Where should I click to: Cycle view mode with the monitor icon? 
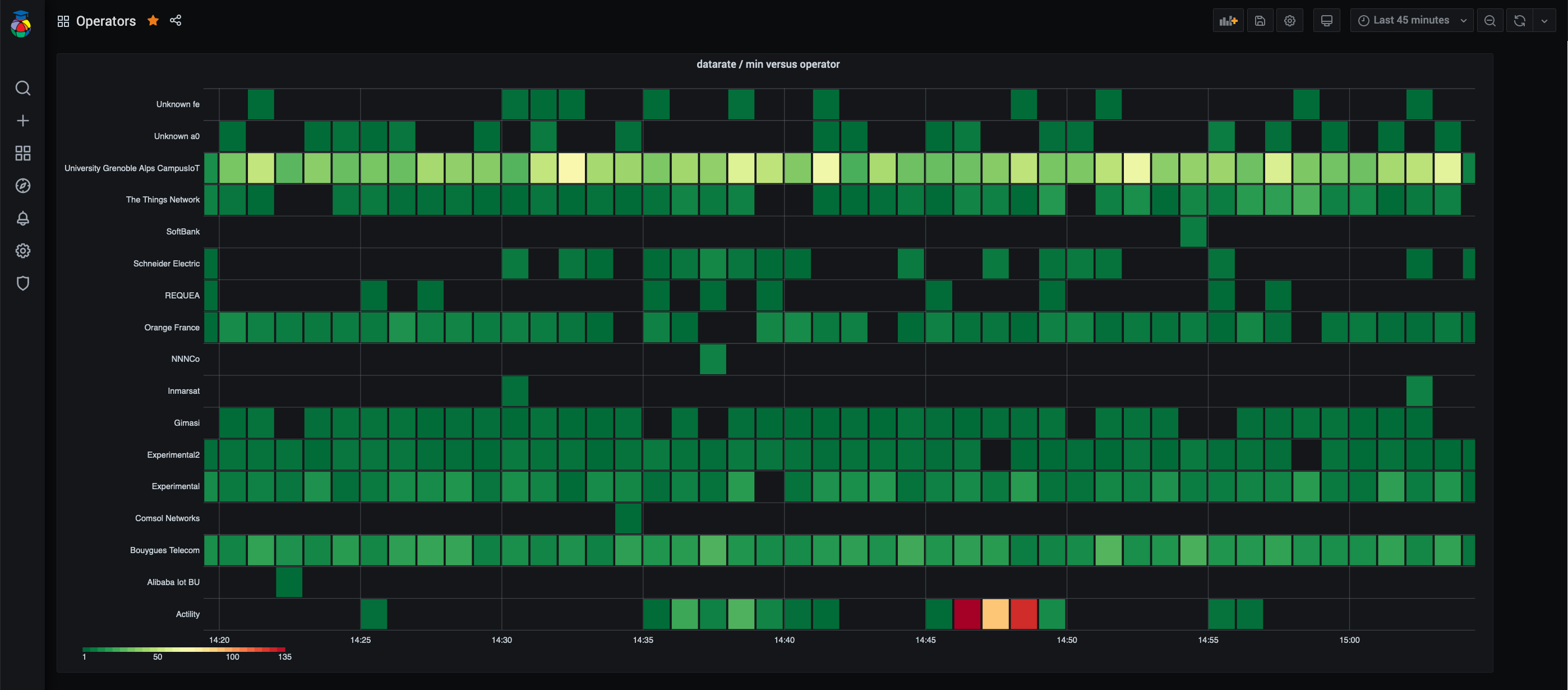(x=1326, y=21)
